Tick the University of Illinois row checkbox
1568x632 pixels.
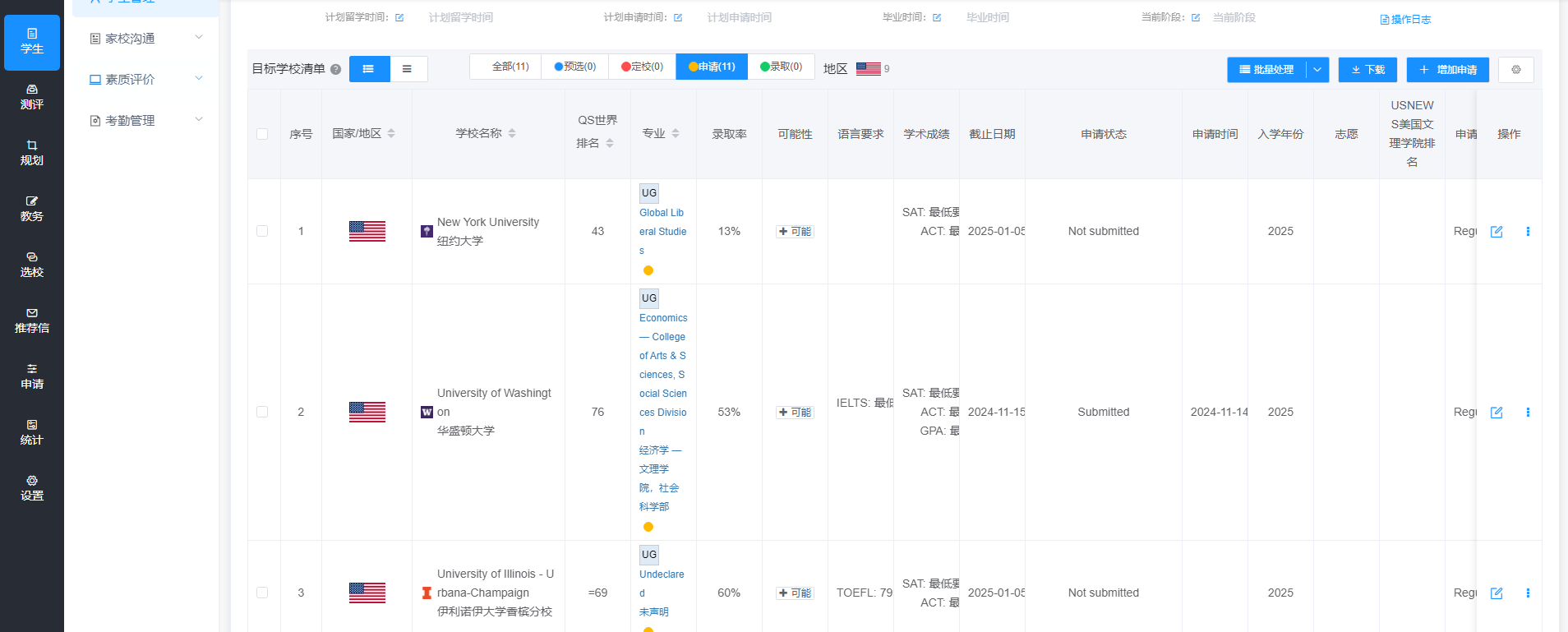262,593
